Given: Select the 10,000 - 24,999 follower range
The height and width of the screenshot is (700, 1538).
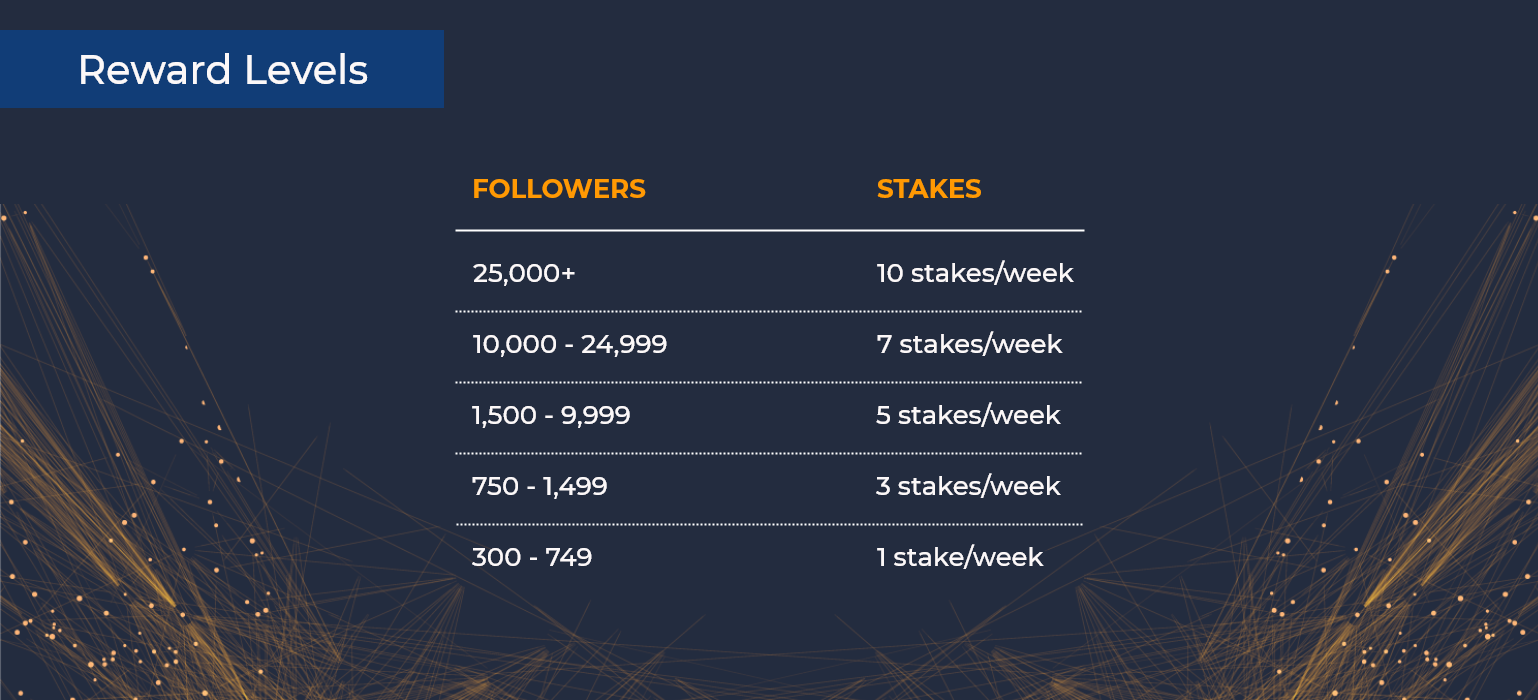Looking at the screenshot, I should coord(569,345).
